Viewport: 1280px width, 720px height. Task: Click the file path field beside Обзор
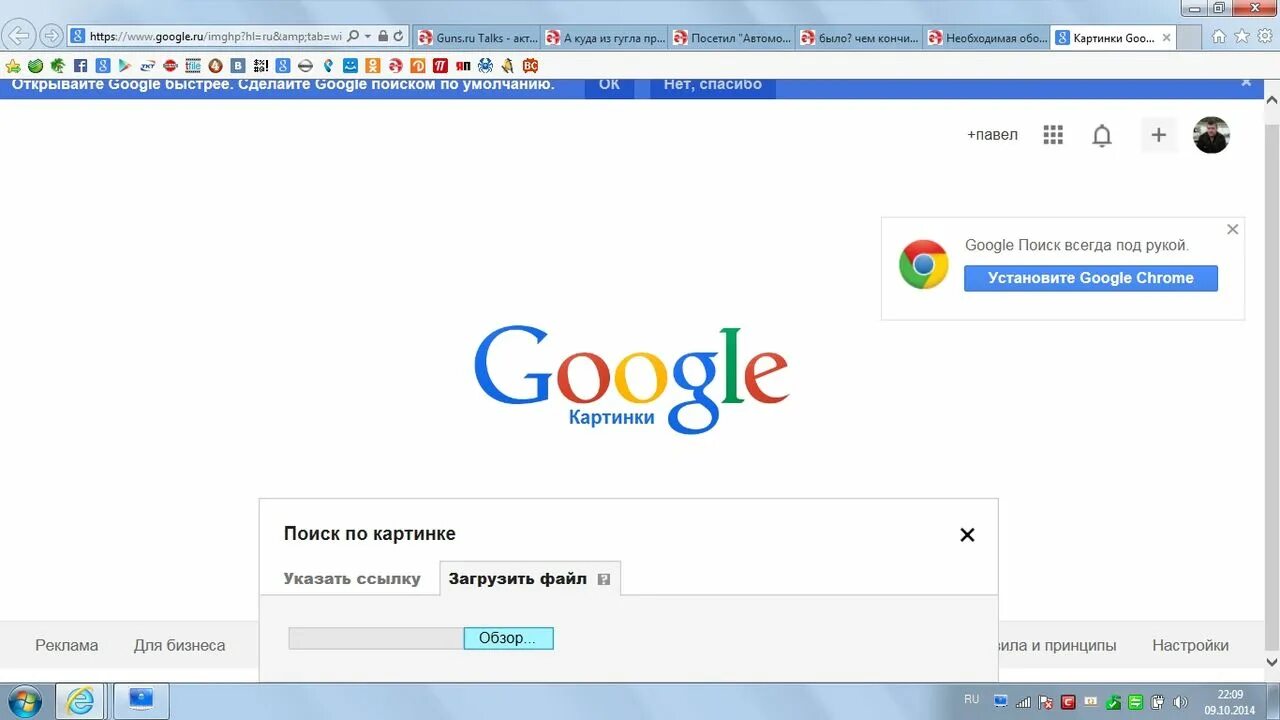click(376, 638)
